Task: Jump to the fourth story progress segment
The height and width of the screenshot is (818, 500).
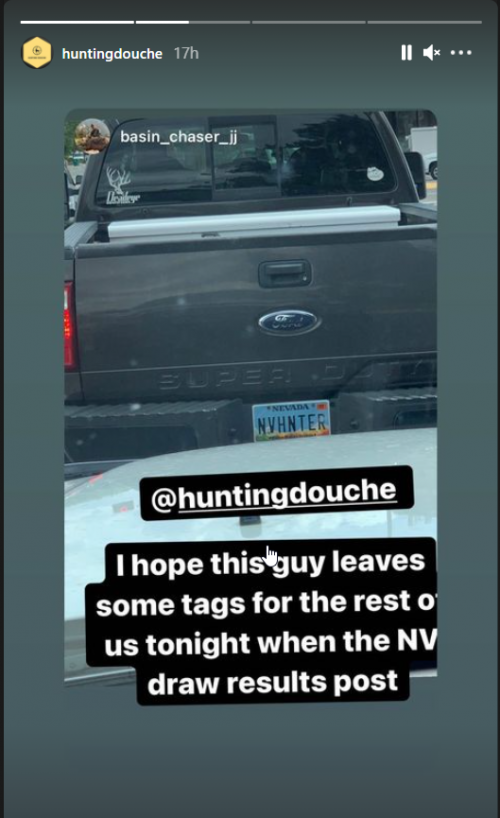Action: coord(424,22)
